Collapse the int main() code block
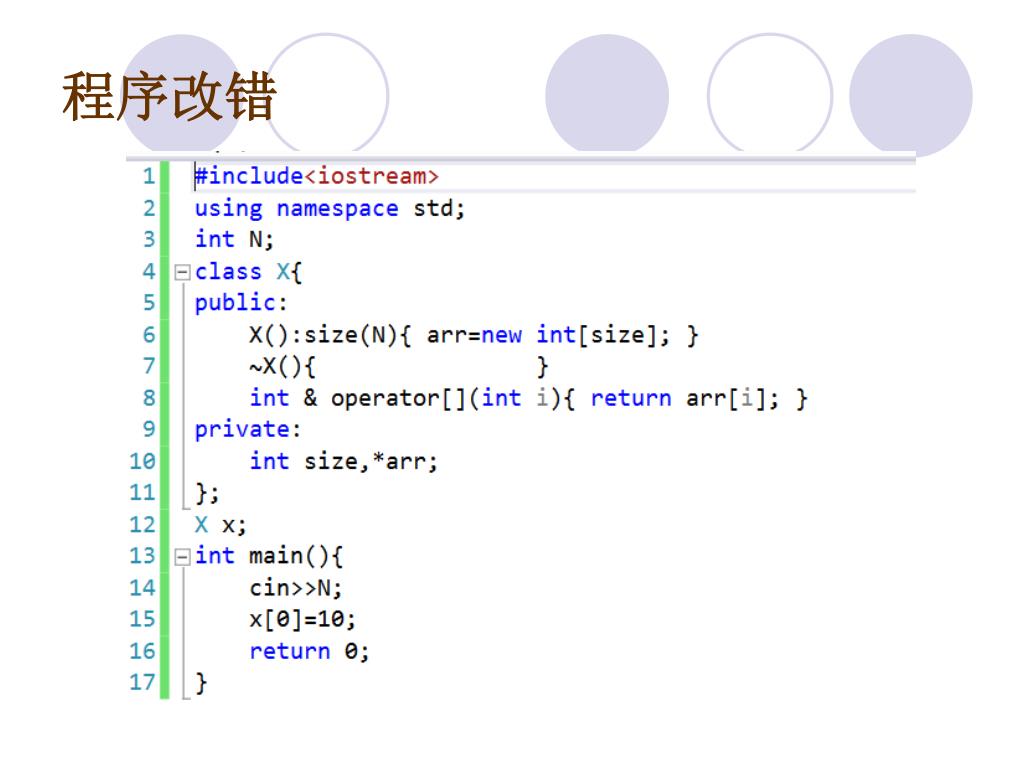The height and width of the screenshot is (768, 1024). click(182, 556)
